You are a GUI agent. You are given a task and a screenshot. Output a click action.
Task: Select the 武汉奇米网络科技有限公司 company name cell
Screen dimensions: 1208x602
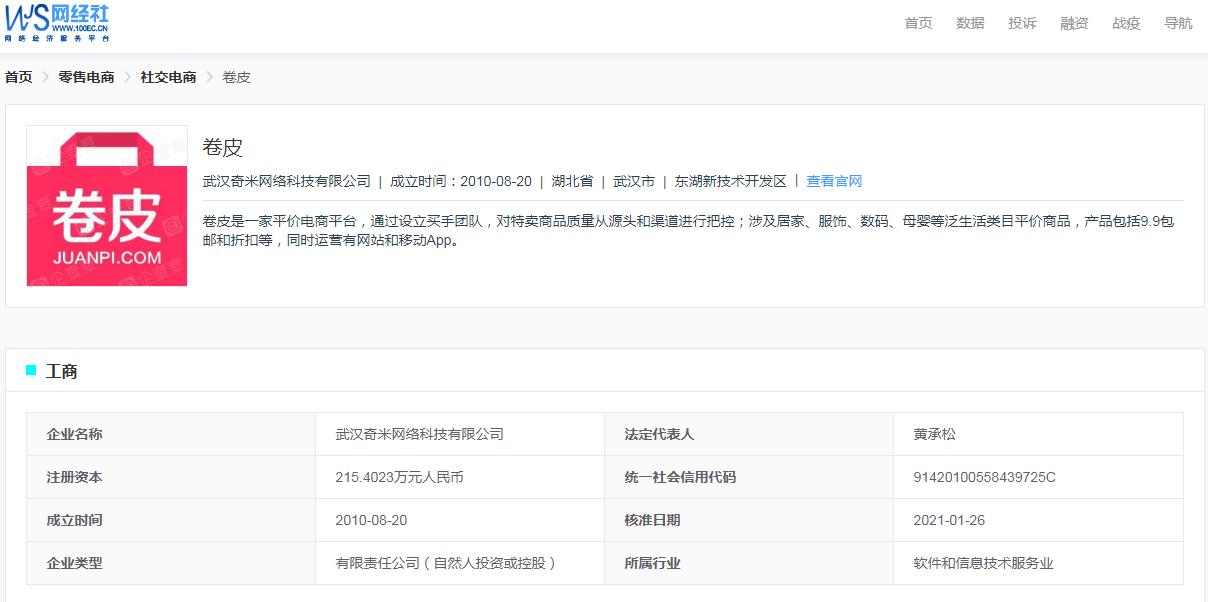point(420,433)
